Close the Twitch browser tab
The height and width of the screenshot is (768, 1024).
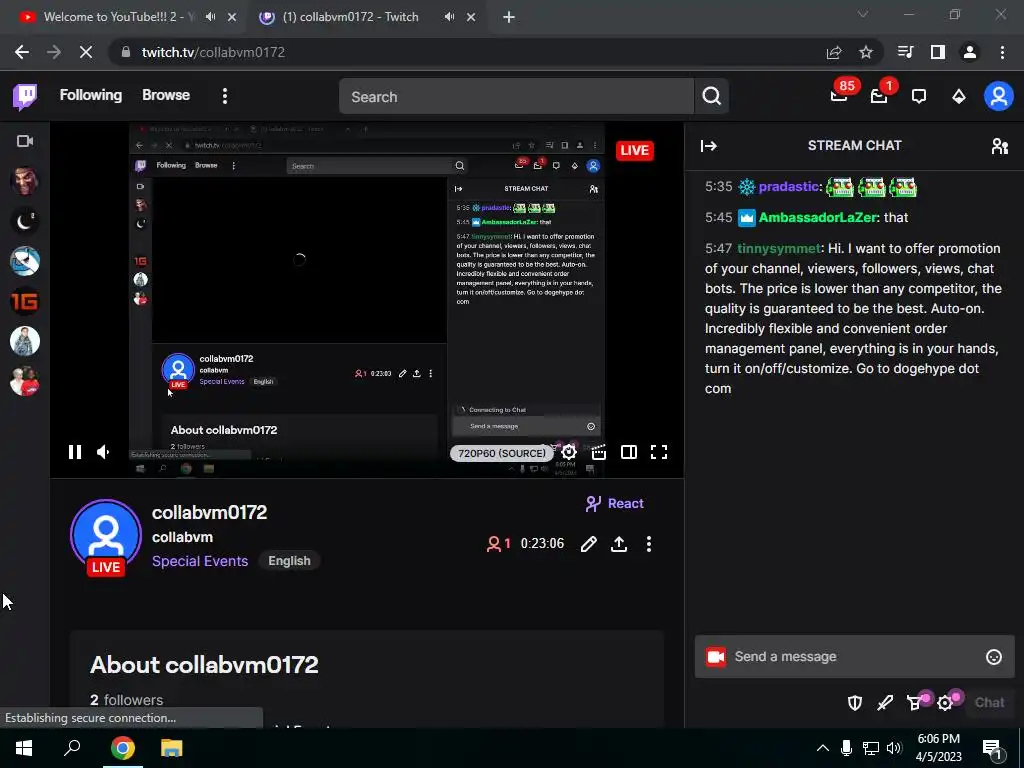[471, 18]
